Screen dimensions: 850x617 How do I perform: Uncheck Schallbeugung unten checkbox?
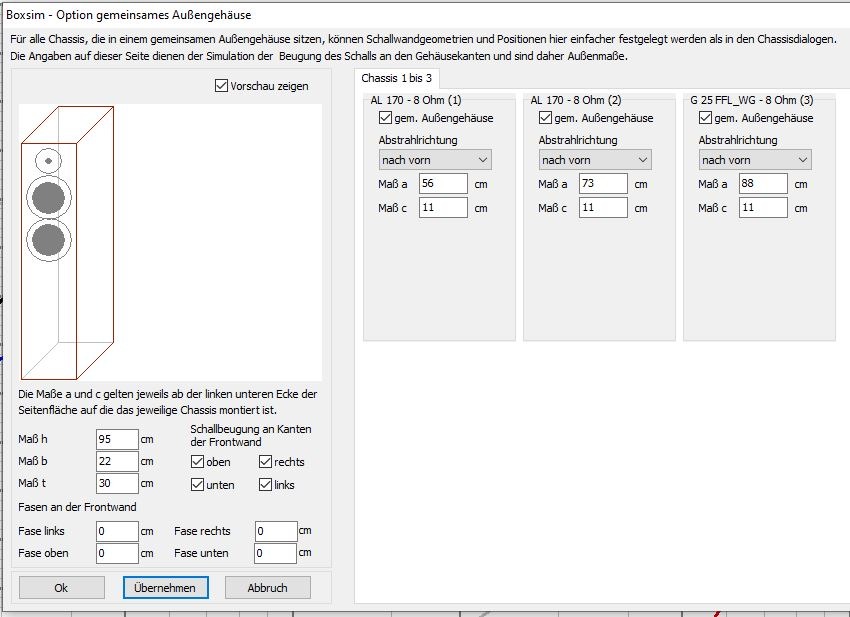[197, 485]
